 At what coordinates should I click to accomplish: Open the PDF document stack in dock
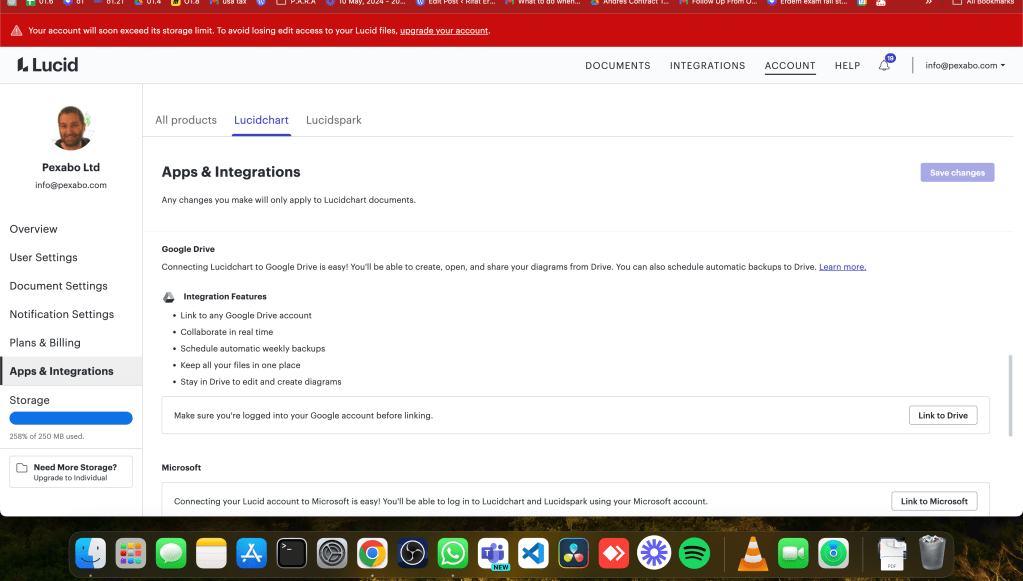point(892,554)
